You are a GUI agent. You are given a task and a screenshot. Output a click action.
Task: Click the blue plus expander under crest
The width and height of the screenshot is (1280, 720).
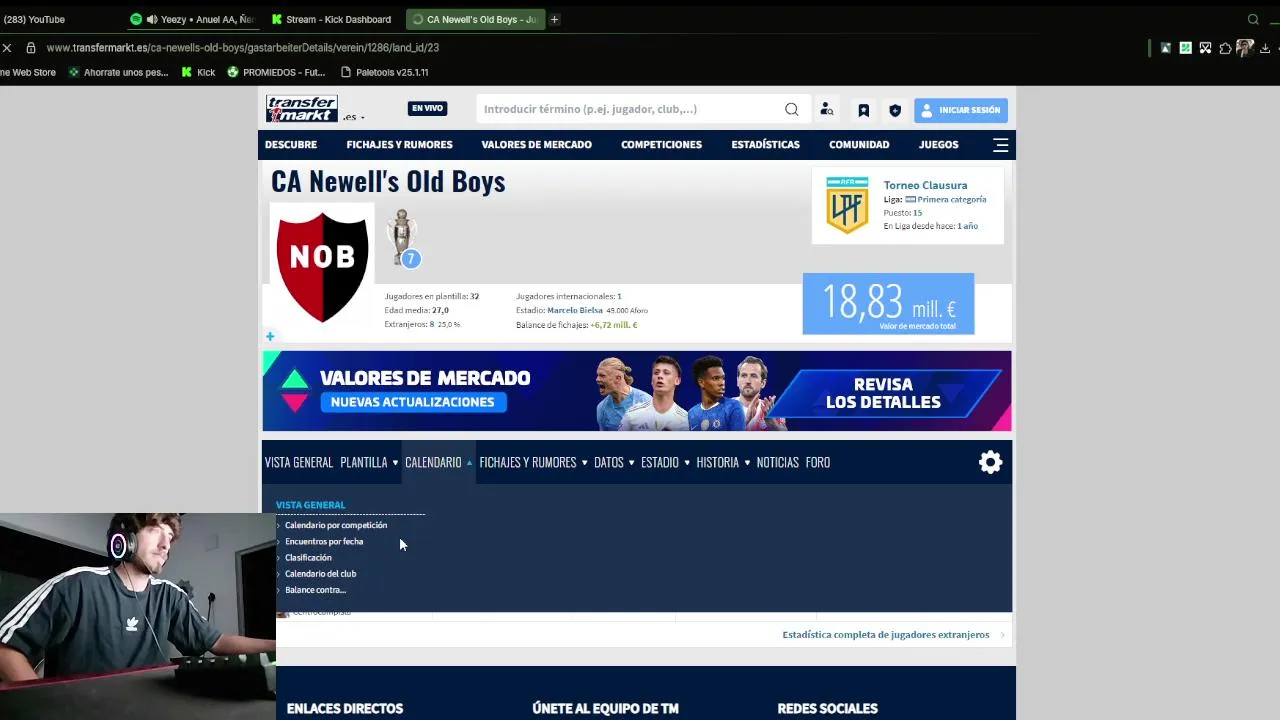point(270,337)
